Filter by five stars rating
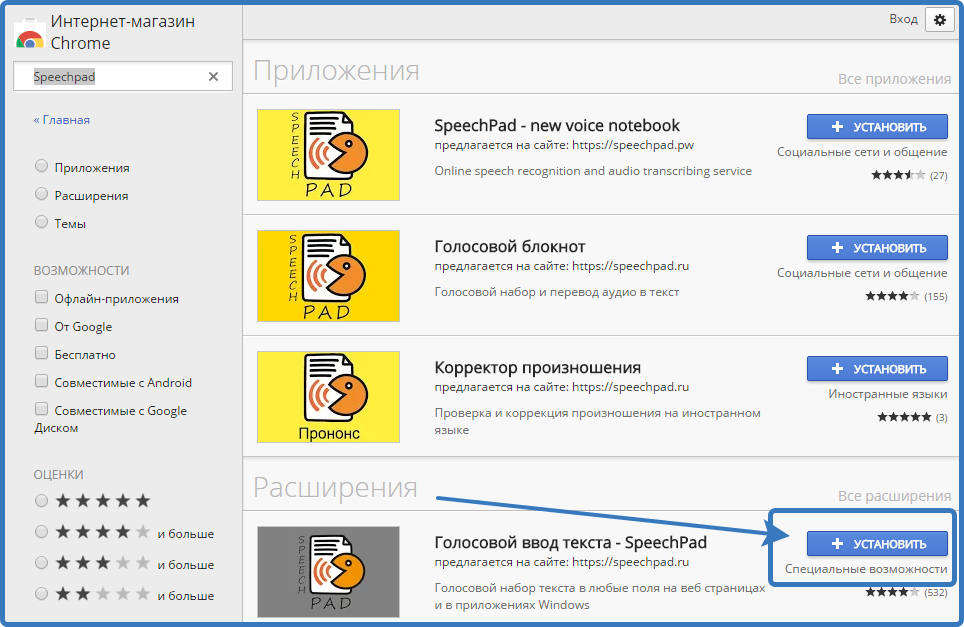 [x=41, y=500]
